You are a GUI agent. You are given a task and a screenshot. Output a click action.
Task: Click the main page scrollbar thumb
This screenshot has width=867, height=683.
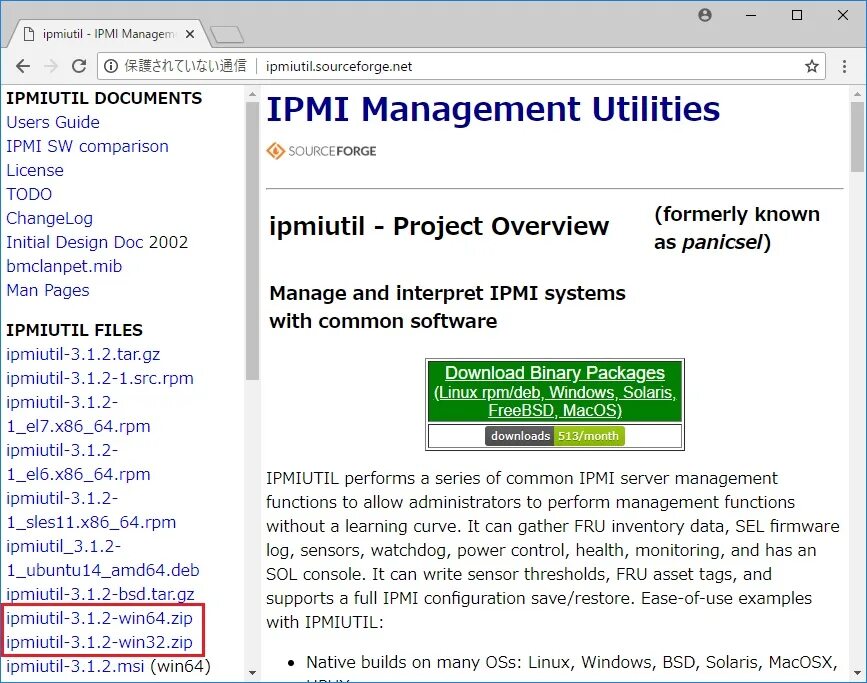click(x=857, y=137)
